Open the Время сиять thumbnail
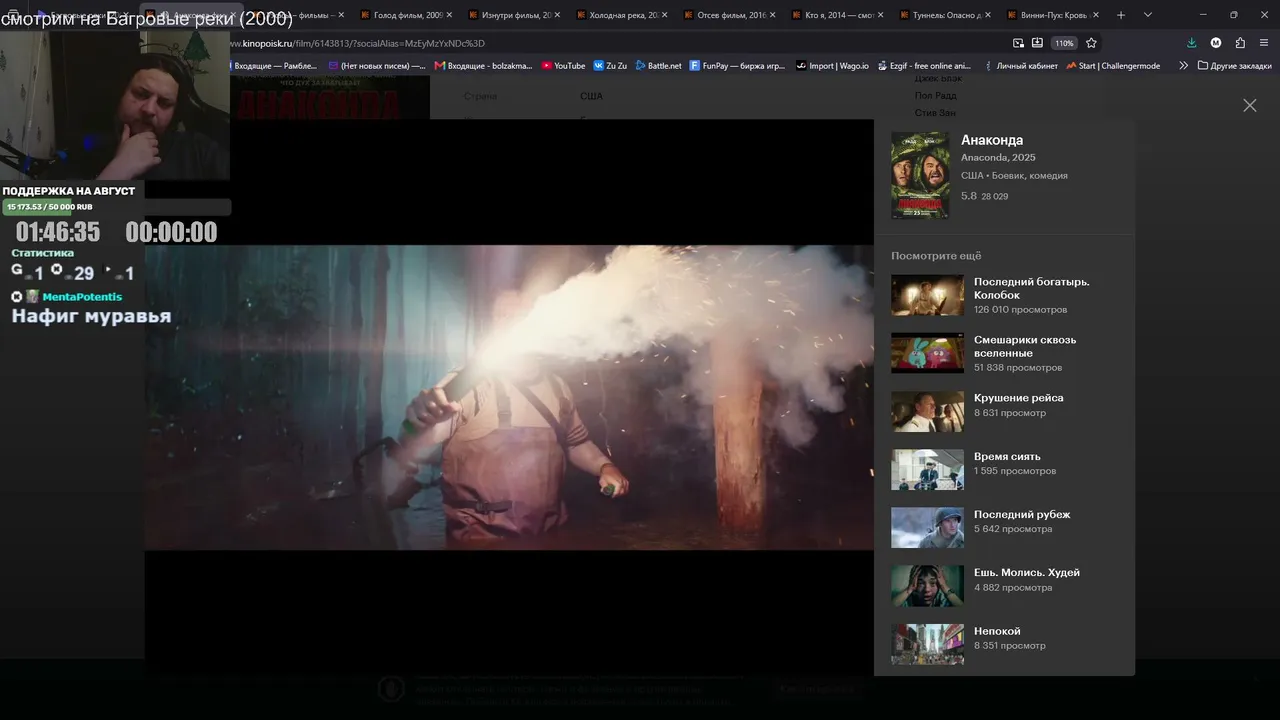This screenshot has width=1280, height=720. (x=927, y=470)
